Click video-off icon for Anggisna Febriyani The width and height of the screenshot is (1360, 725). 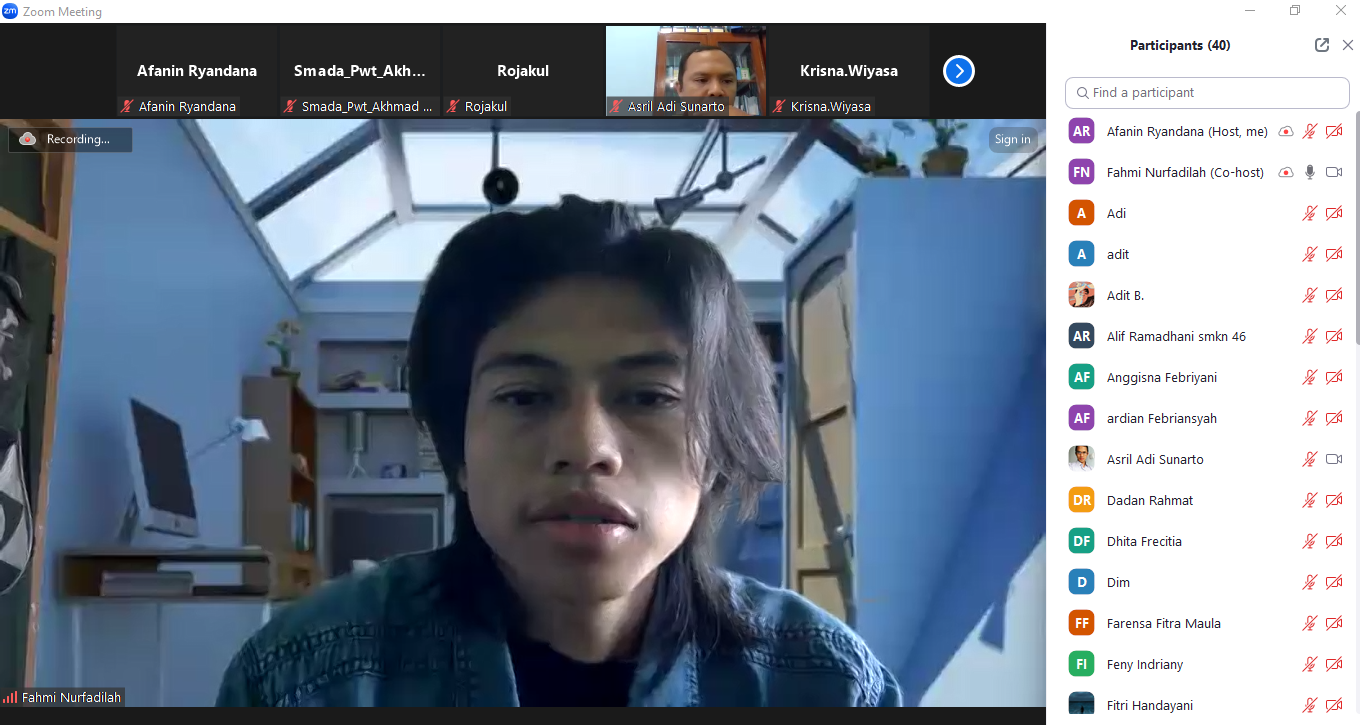1334,377
